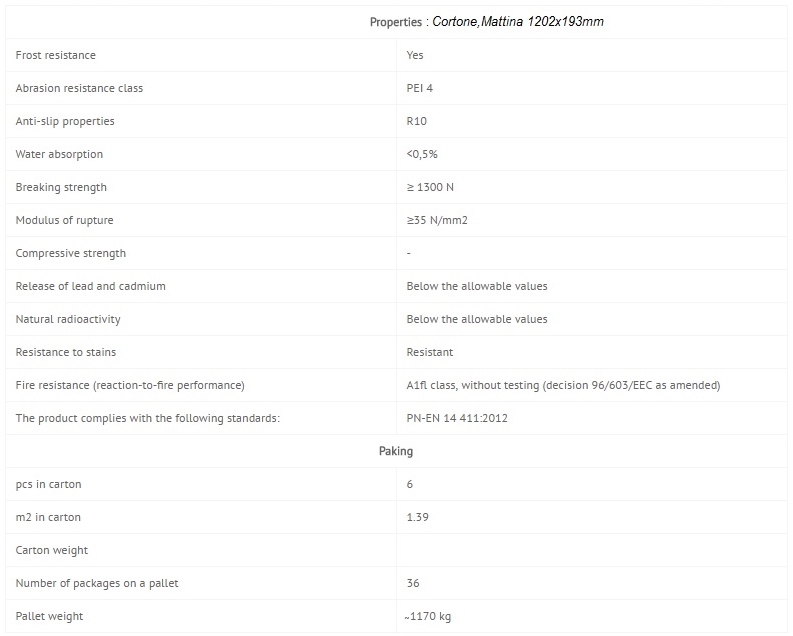This screenshot has width=793, height=636.
Task: Select the 1.39 m2 in carton value
Action: pos(418,517)
